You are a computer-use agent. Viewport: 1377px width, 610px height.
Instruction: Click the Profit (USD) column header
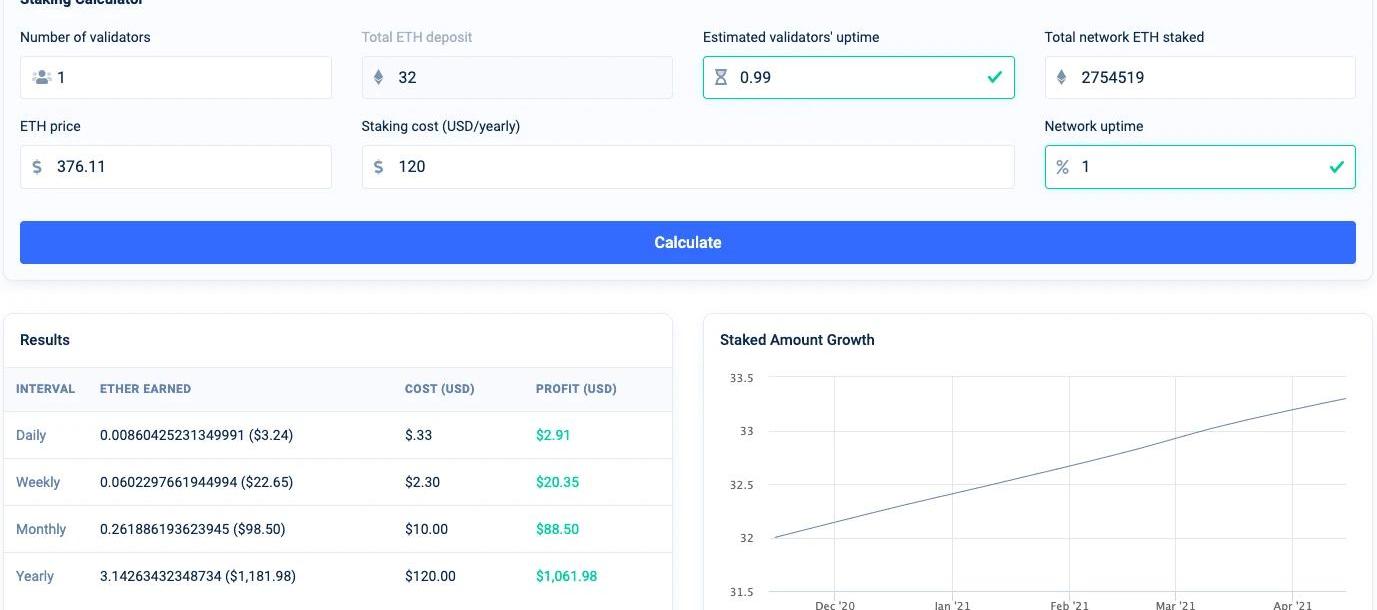[576, 389]
